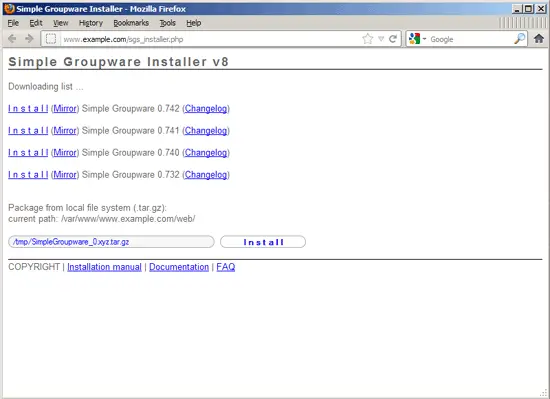550x399 pixels.
Task: Open the Documentation link
Action: pyautogui.click(x=179, y=267)
